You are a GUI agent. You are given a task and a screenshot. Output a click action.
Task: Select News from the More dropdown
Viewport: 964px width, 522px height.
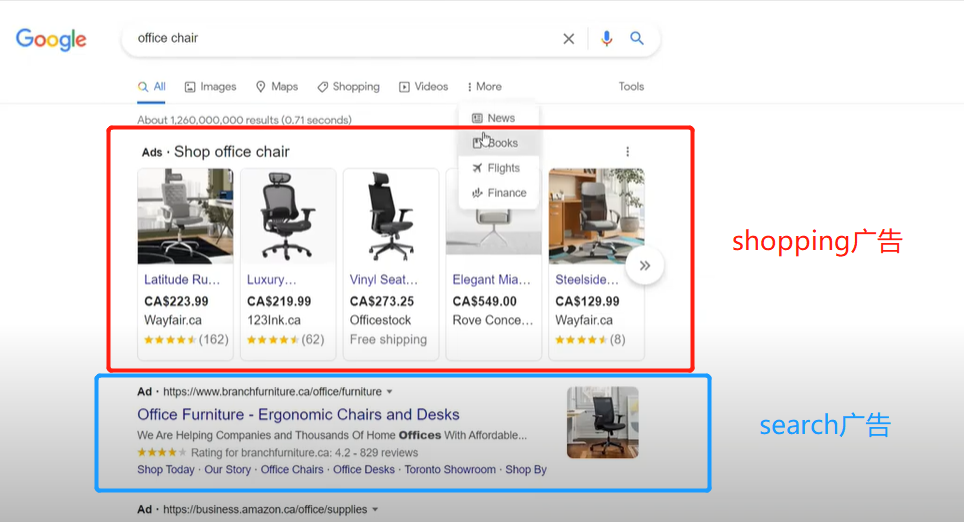[x=500, y=118]
